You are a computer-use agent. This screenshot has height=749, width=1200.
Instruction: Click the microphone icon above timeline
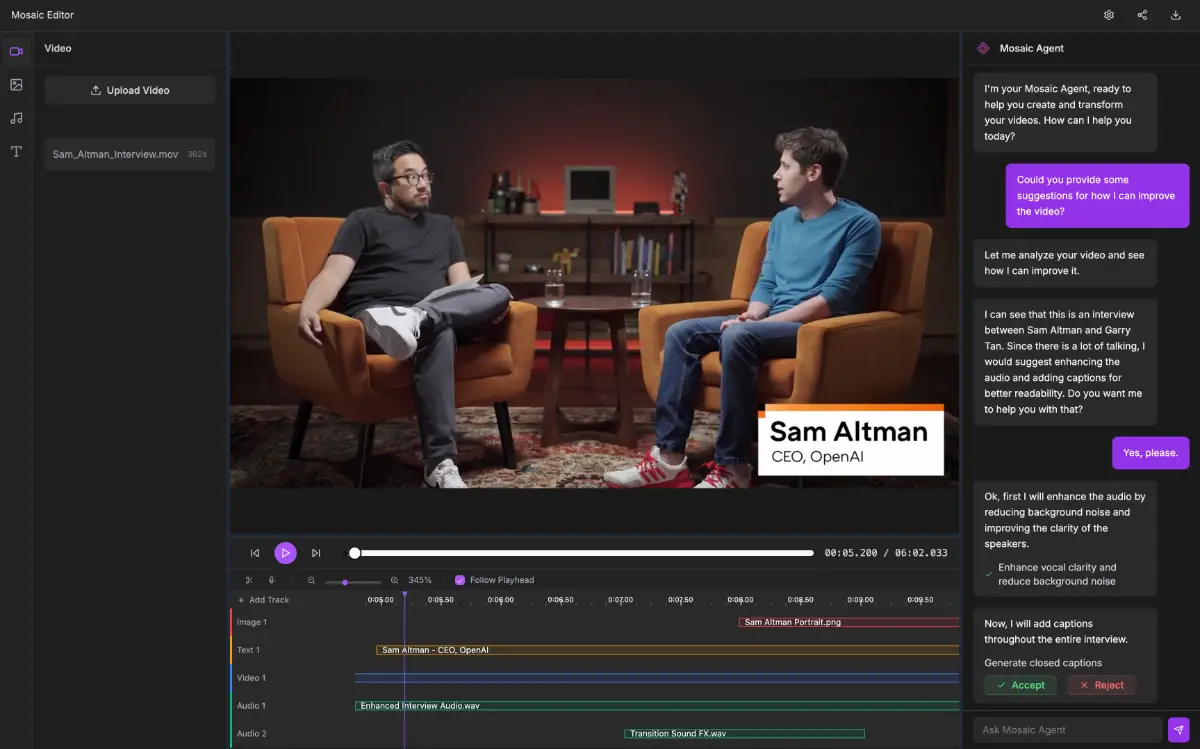pyautogui.click(x=271, y=580)
